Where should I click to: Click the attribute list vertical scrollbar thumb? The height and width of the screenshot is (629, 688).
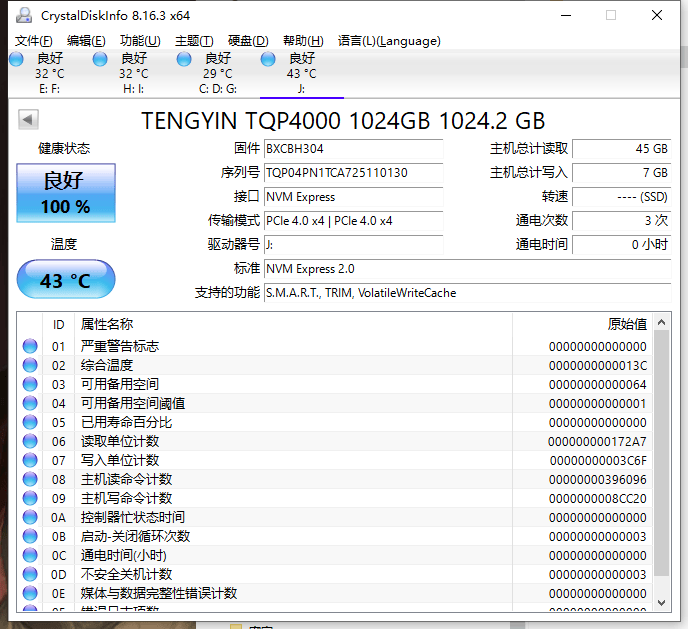click(662, 454)
